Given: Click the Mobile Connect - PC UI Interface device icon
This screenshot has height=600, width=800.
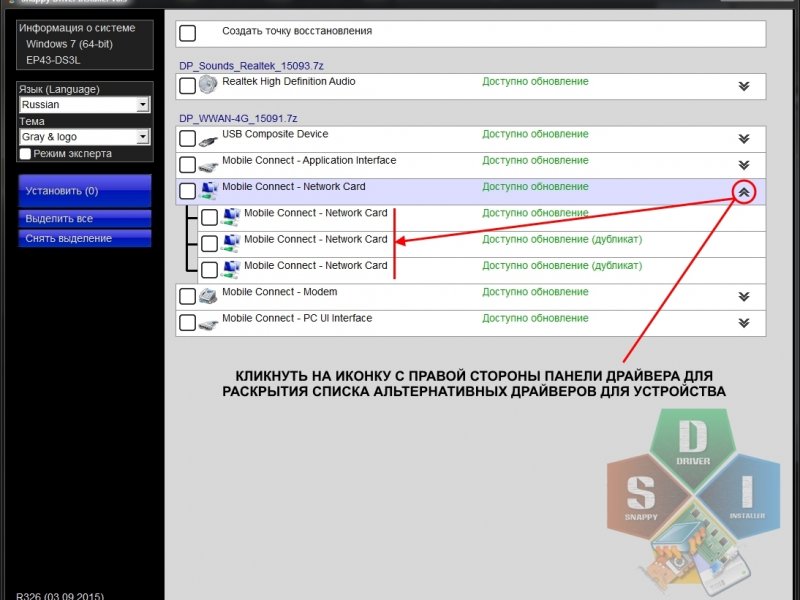Looking at the screenshot, I should pyautogui.click(x=208, y=323).
